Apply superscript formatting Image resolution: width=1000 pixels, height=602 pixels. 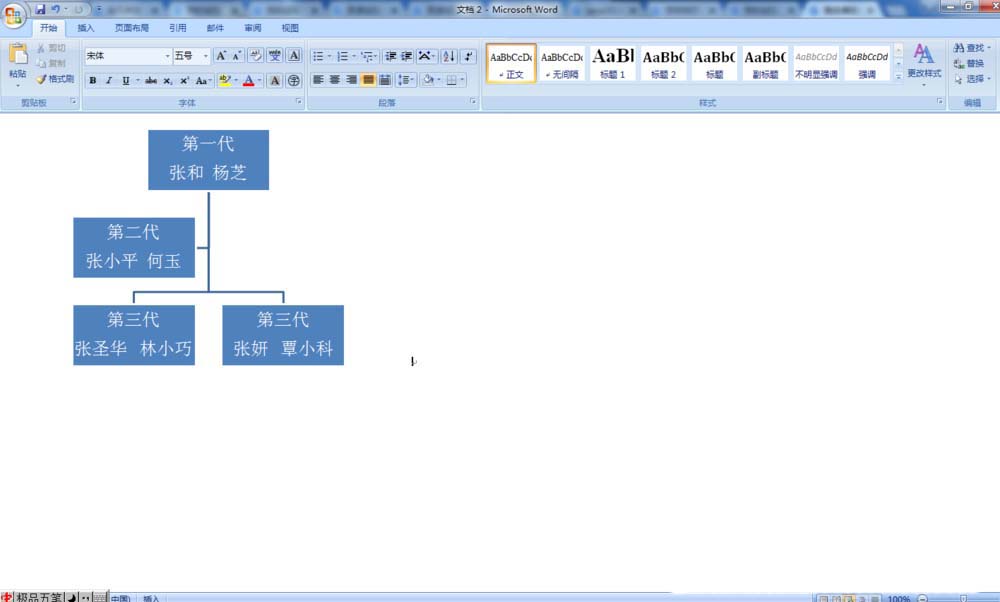184,80
